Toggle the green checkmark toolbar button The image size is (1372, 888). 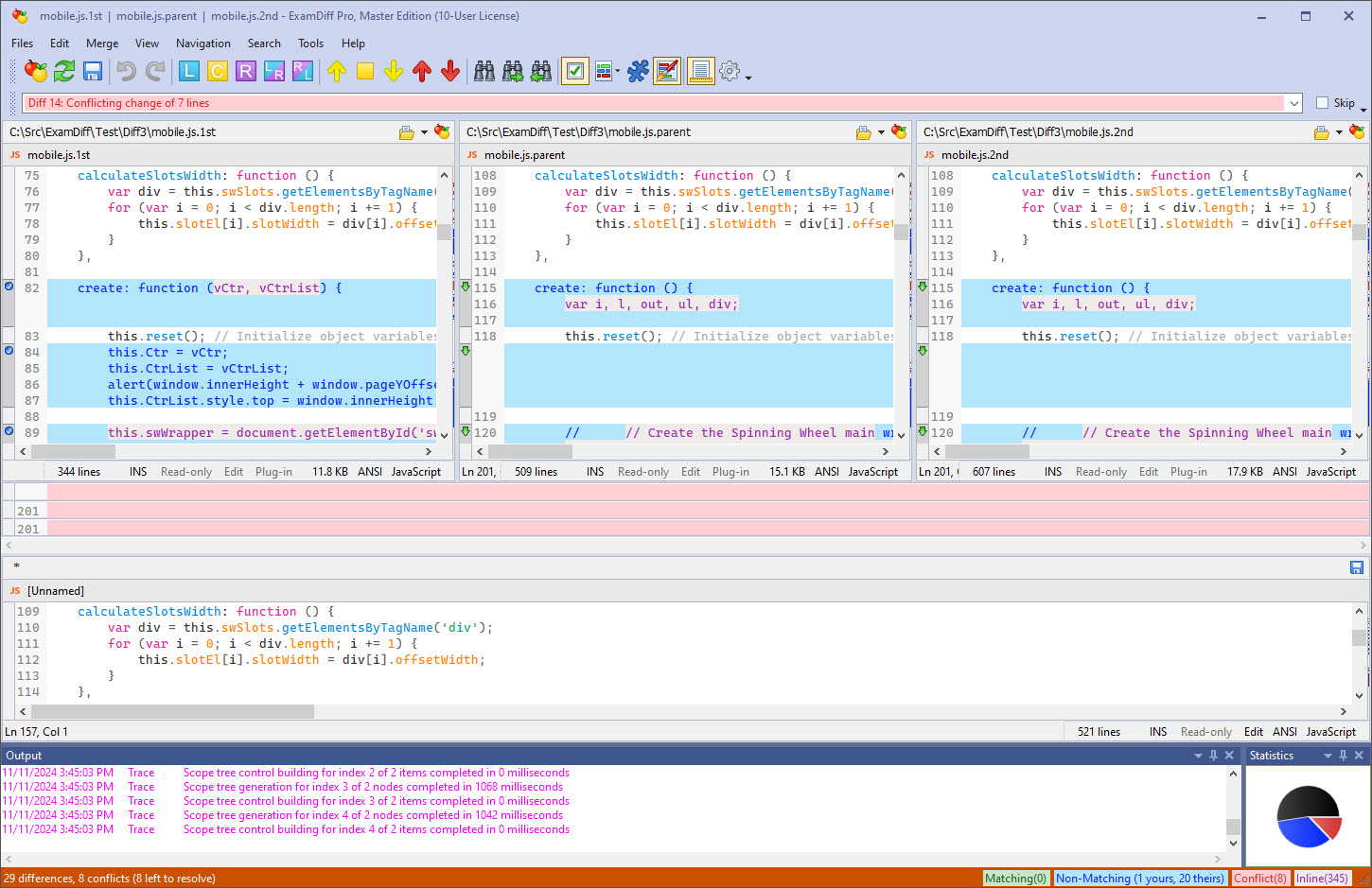click(x=574, y=71)
